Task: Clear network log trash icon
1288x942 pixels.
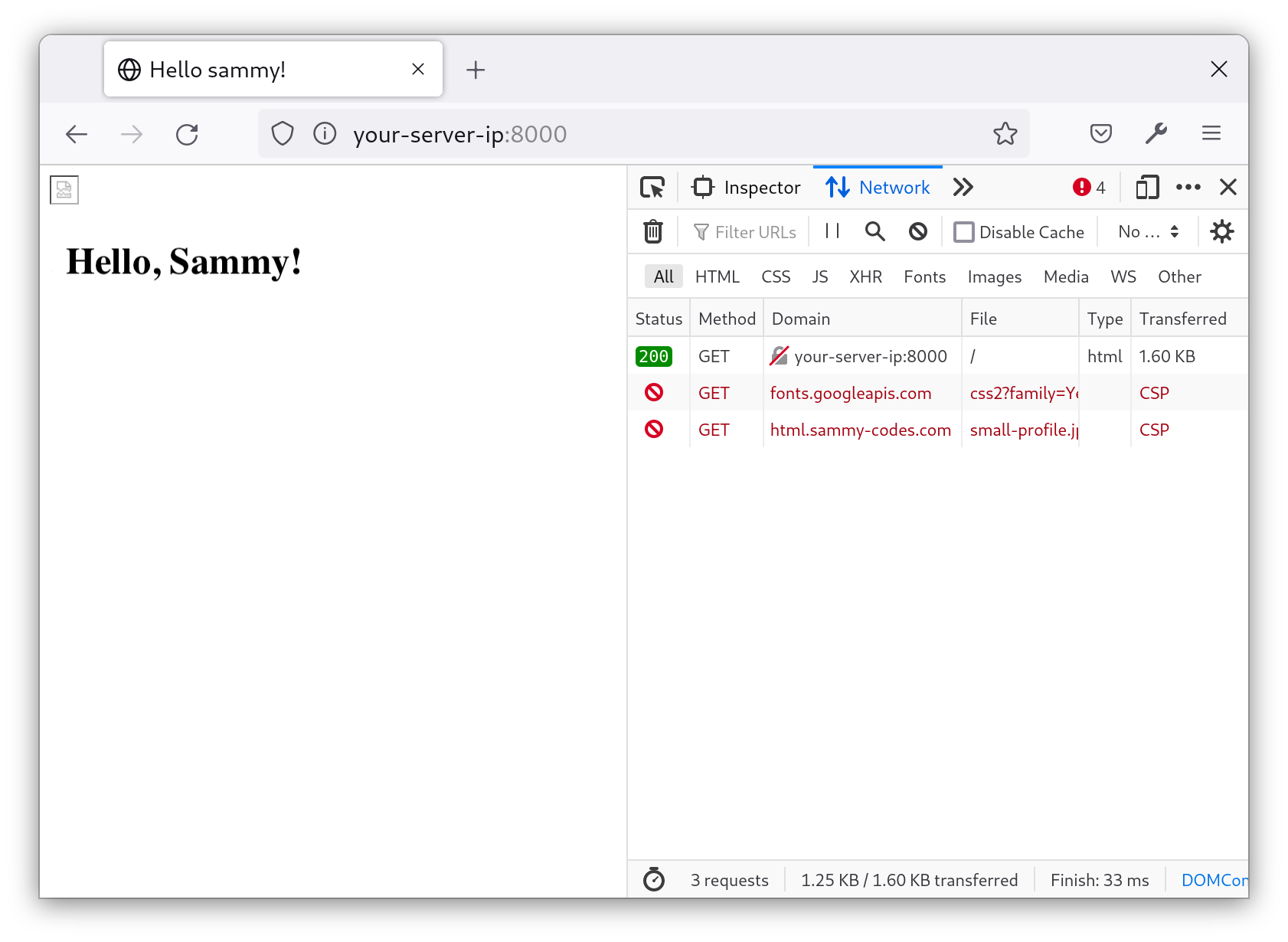Action: tap(653, 231)
